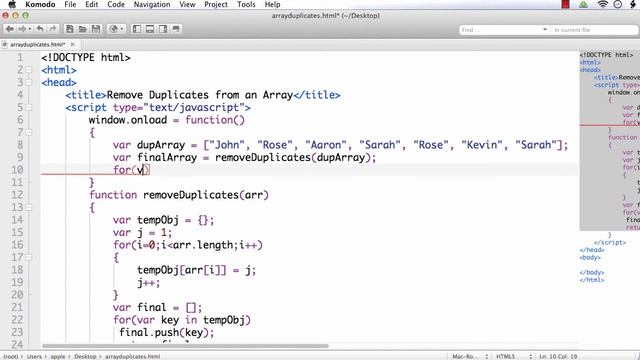Click the title text 'Remove Duplicates from an Array'
The image size is (640, 360).
[200, 95]
